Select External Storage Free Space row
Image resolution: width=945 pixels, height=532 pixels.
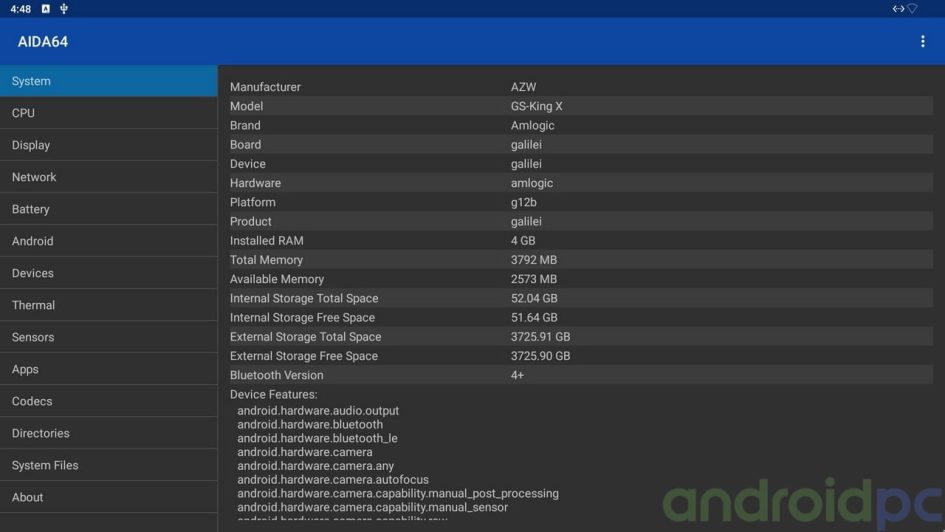point(581,357)
